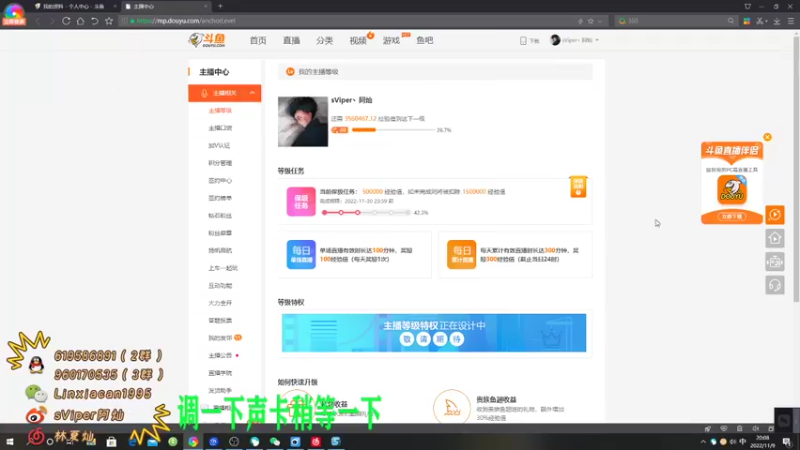Collapse the 主播相关 sidebar section
Viewport: 800px width, 450px height.
click(252, 93)
